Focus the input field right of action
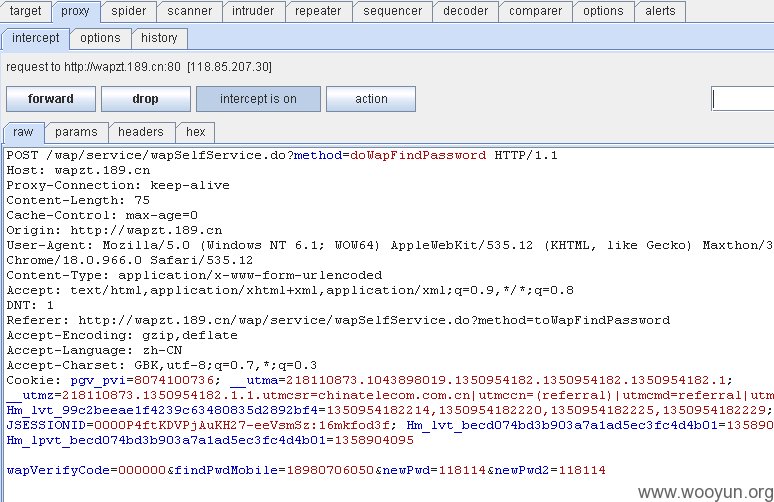Viewport: 774px width, 502px height. [742, 99]
